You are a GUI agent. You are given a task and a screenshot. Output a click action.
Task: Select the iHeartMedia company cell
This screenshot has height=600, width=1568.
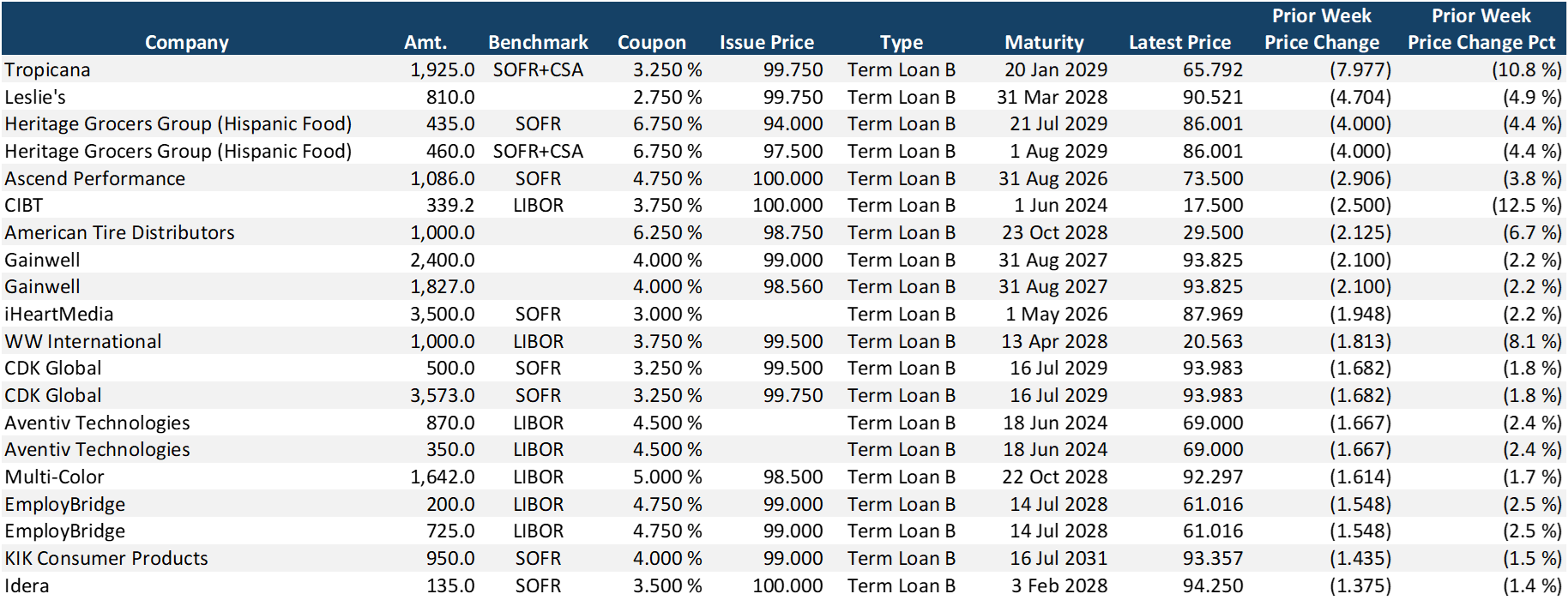click(x=58, y=314)
